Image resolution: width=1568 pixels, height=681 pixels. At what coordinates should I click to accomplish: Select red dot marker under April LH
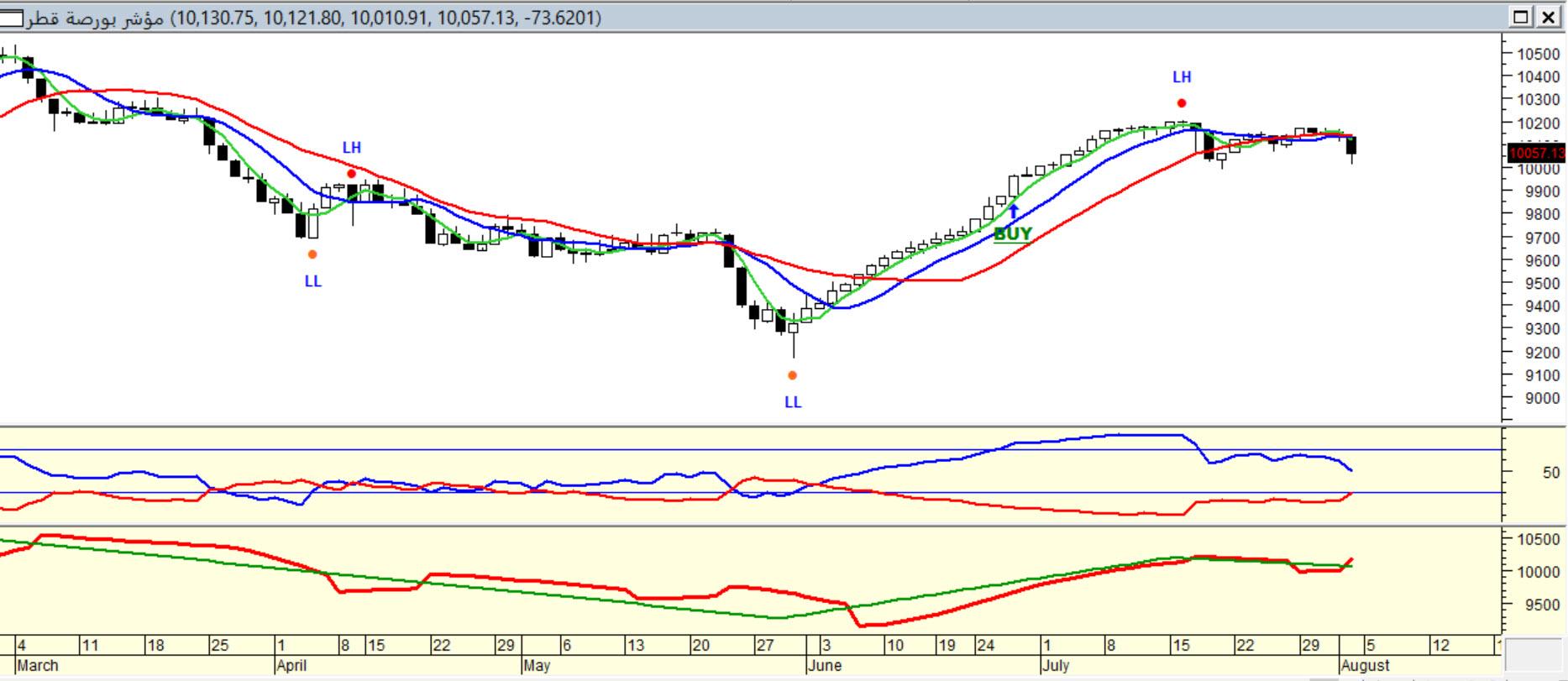351,174
